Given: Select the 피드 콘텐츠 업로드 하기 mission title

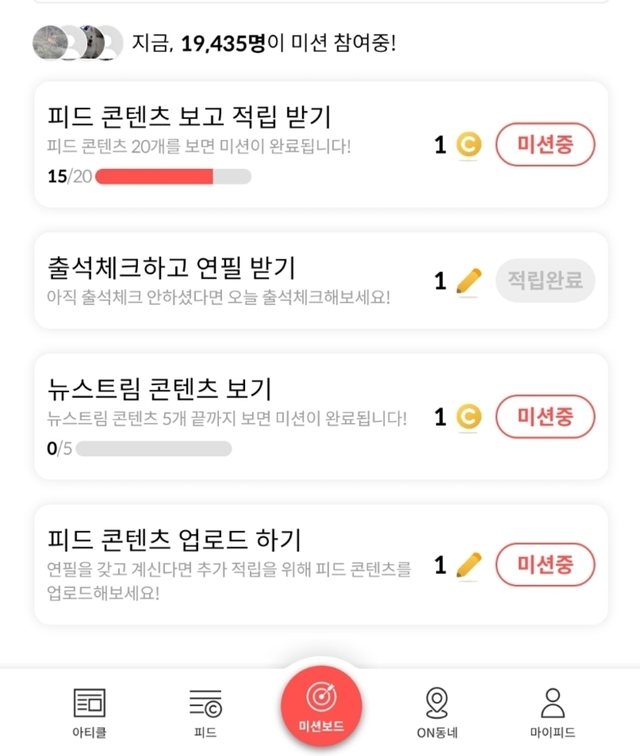Looking at the screenshot, I should (x=174, y=540).
